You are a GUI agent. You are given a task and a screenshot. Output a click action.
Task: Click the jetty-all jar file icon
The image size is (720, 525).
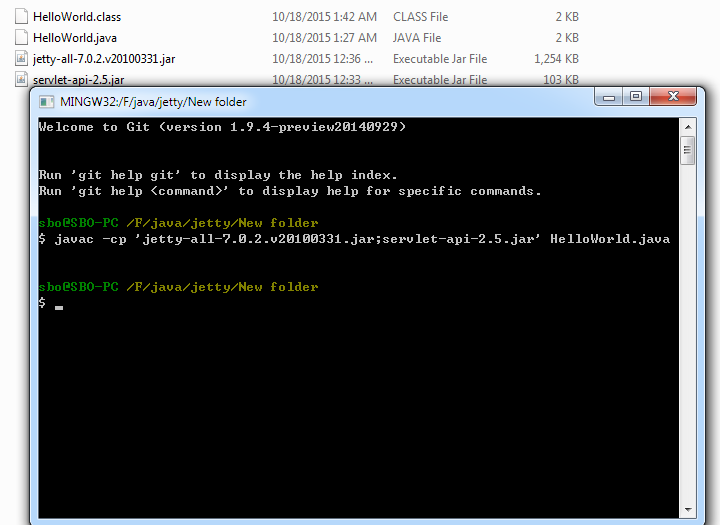tap(23, 59)
